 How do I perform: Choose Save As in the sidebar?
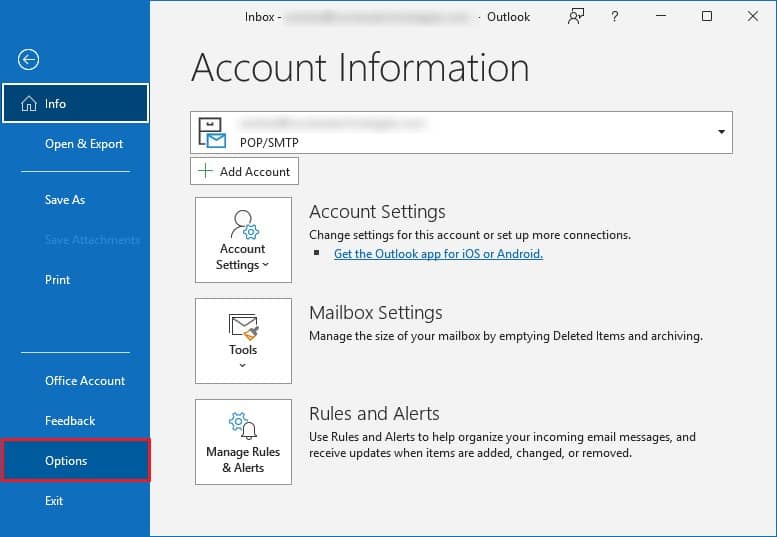click(x=64, y=200)
